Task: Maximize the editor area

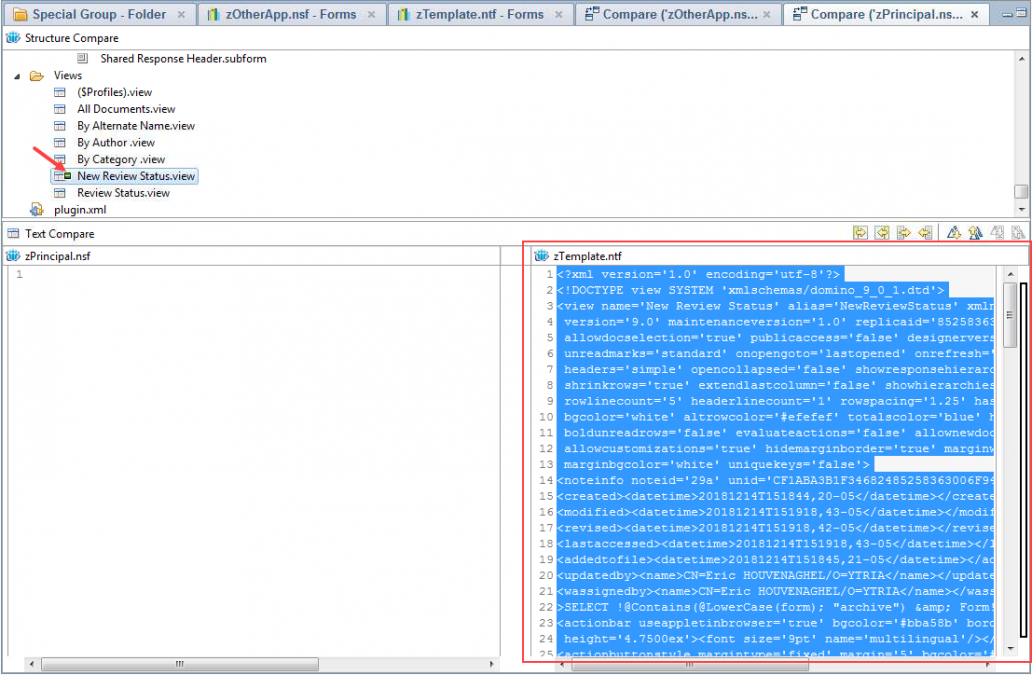Action: point(1021,14)
